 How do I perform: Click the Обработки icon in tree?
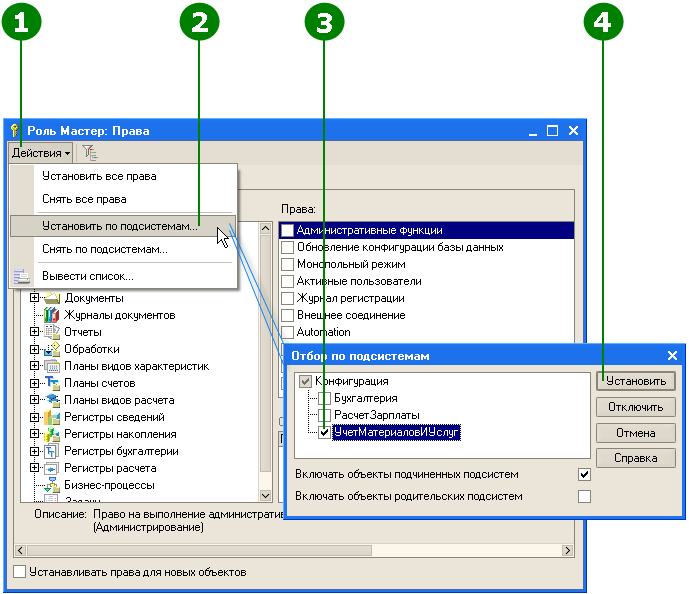[x=52, y=349]
